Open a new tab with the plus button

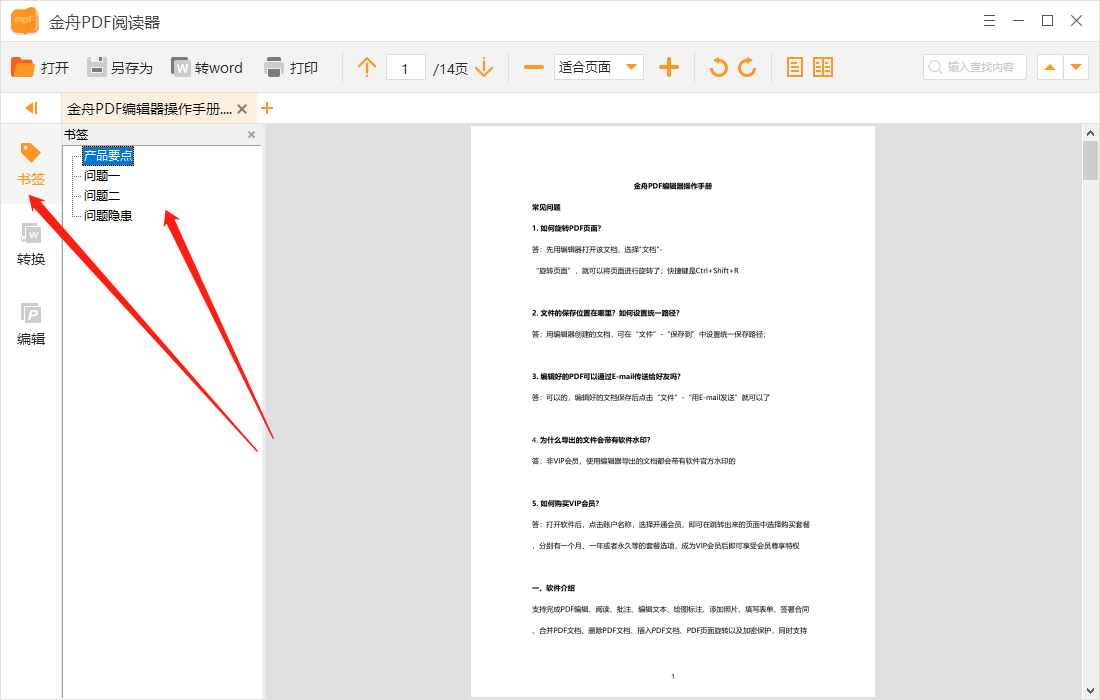[x=266, y=108]
